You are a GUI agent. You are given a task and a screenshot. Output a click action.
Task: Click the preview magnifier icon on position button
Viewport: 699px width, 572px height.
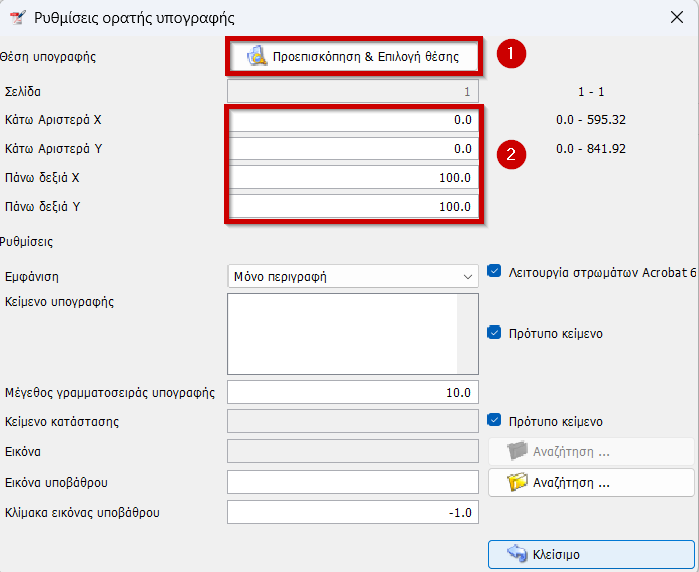click(257, 56)
